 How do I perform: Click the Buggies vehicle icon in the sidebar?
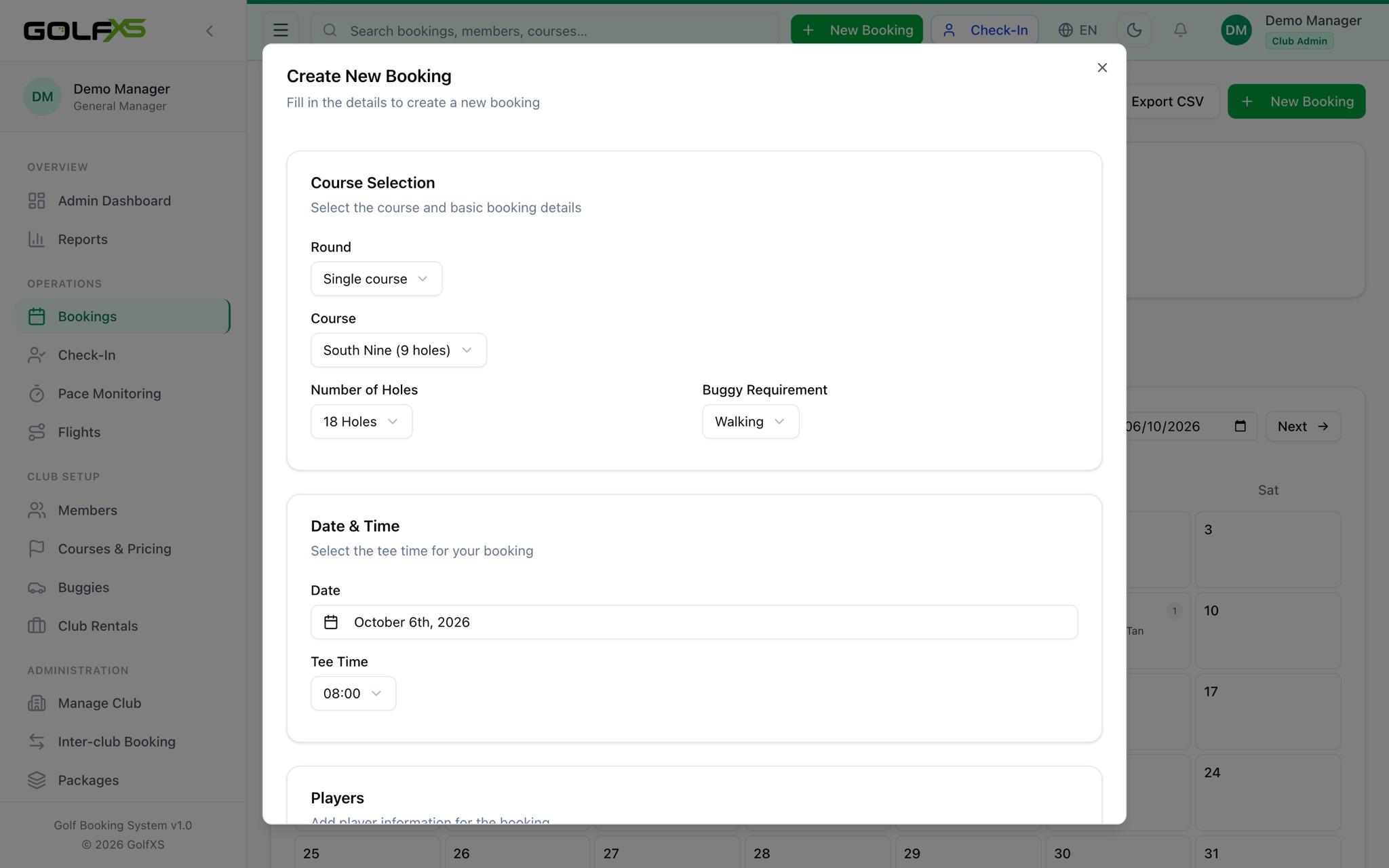coord(37,588)
